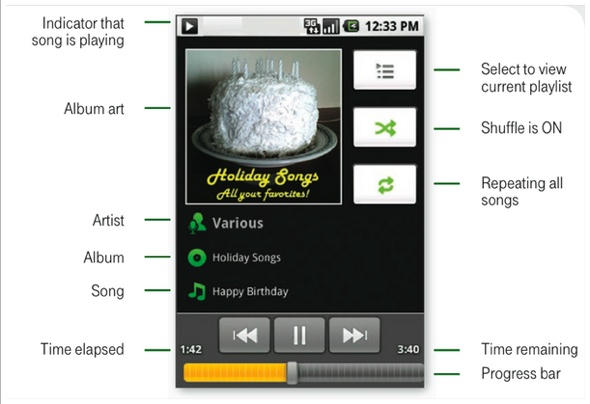Click the green album disc icon

197,258
